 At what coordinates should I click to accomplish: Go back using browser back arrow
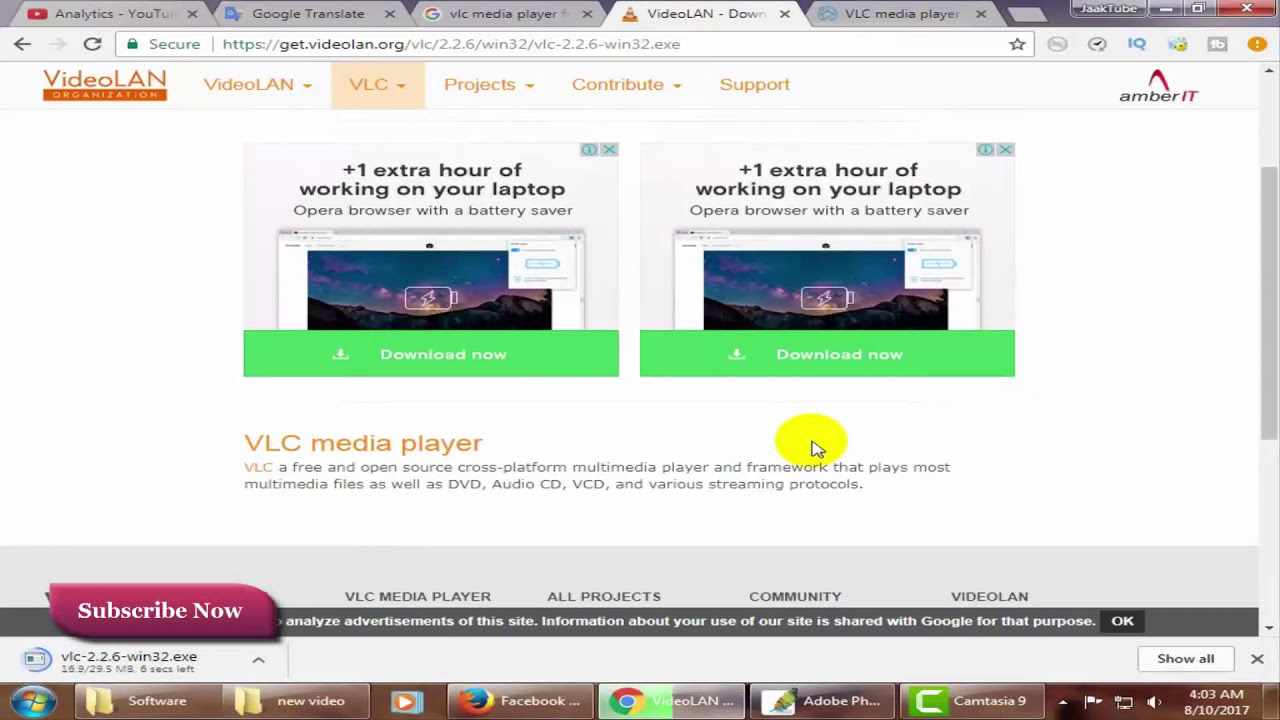coord(22,44)
